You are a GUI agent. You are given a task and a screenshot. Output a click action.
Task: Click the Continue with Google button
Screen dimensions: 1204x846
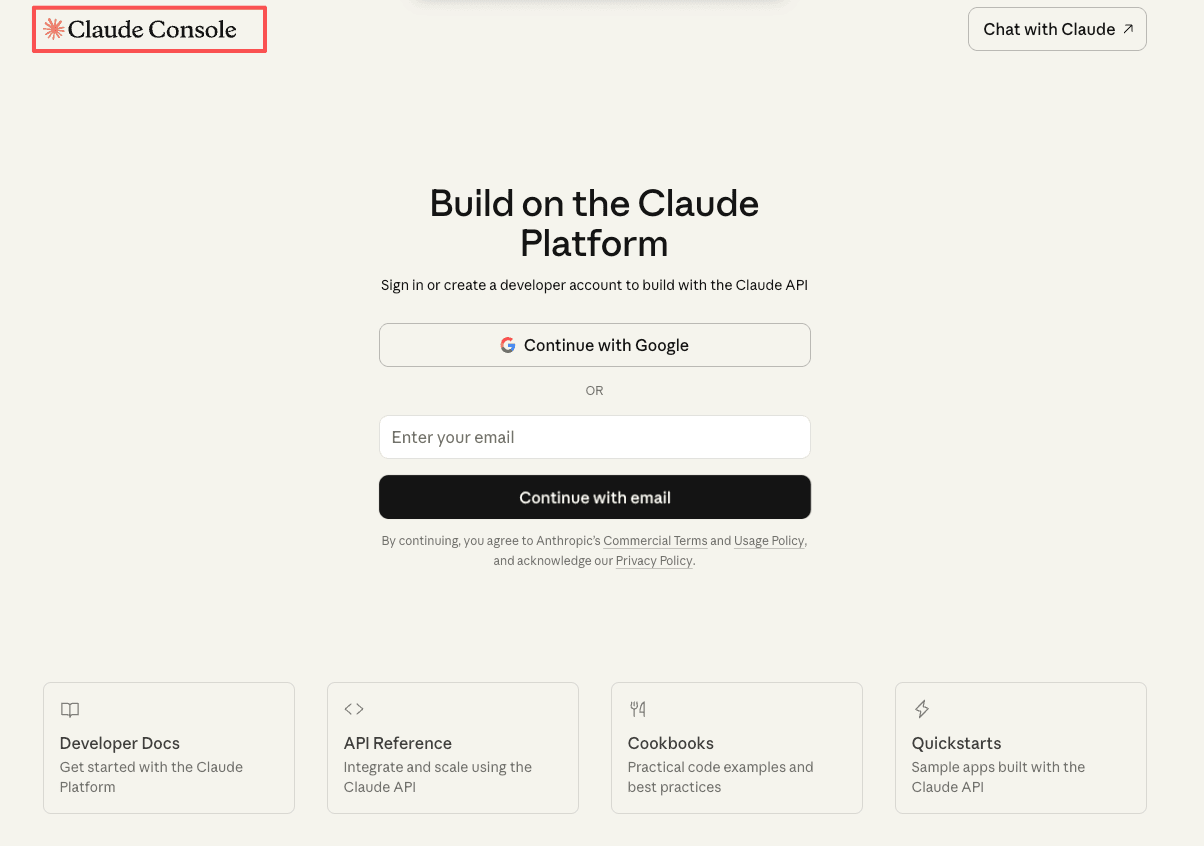click(x=594, y=344)
